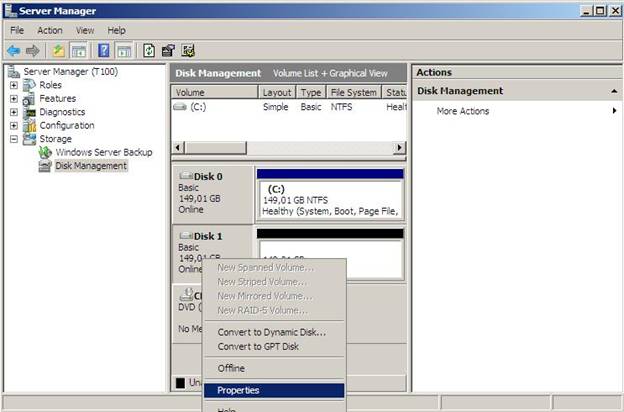Click the Forward arrow toolbar icon
Image resolution: width=624 pixels, height=412 pixels.
(x=33, y=51)
